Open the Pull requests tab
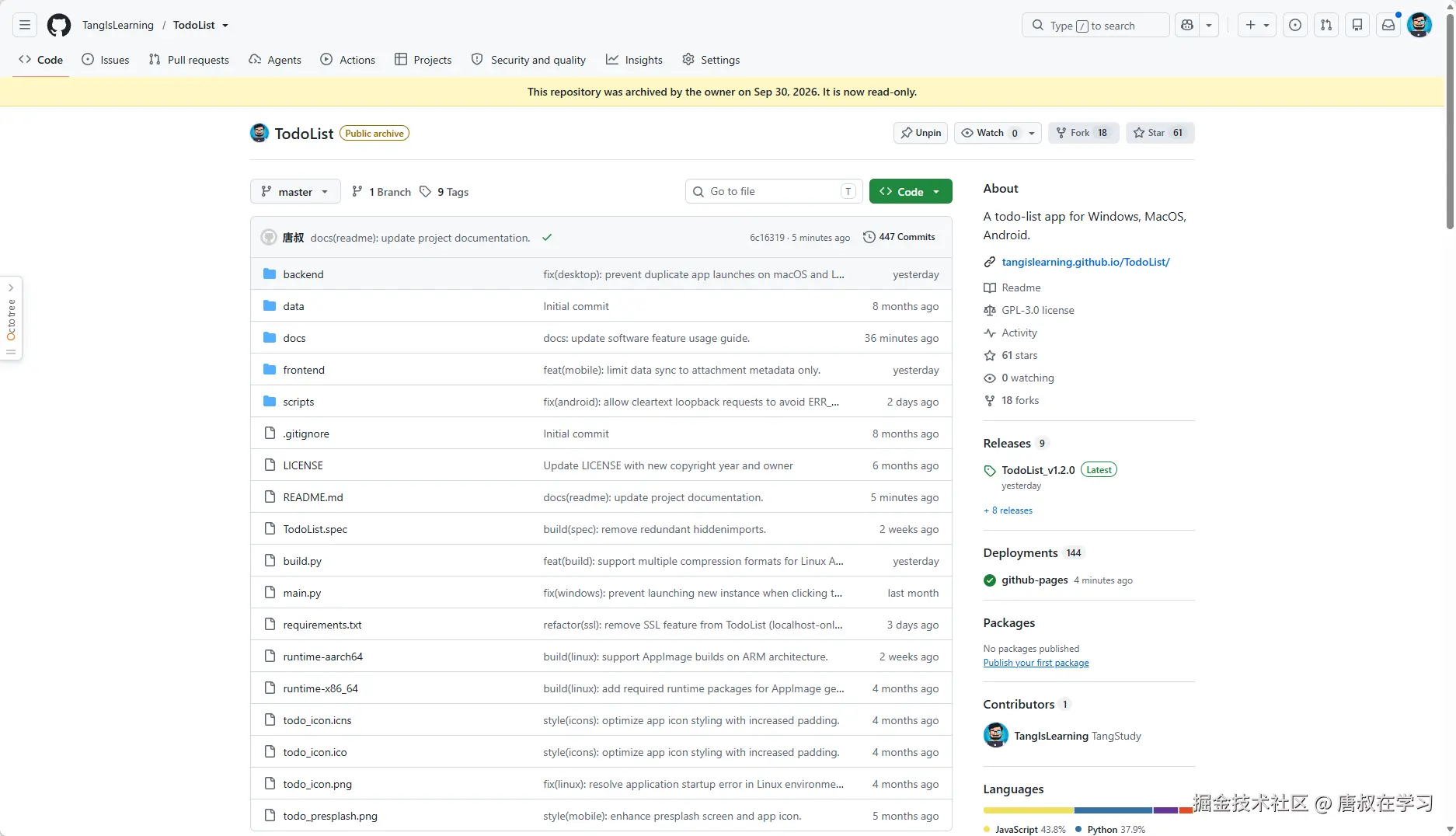The image size is (1456, 836). pyautogui.click(x=189, y=60)
